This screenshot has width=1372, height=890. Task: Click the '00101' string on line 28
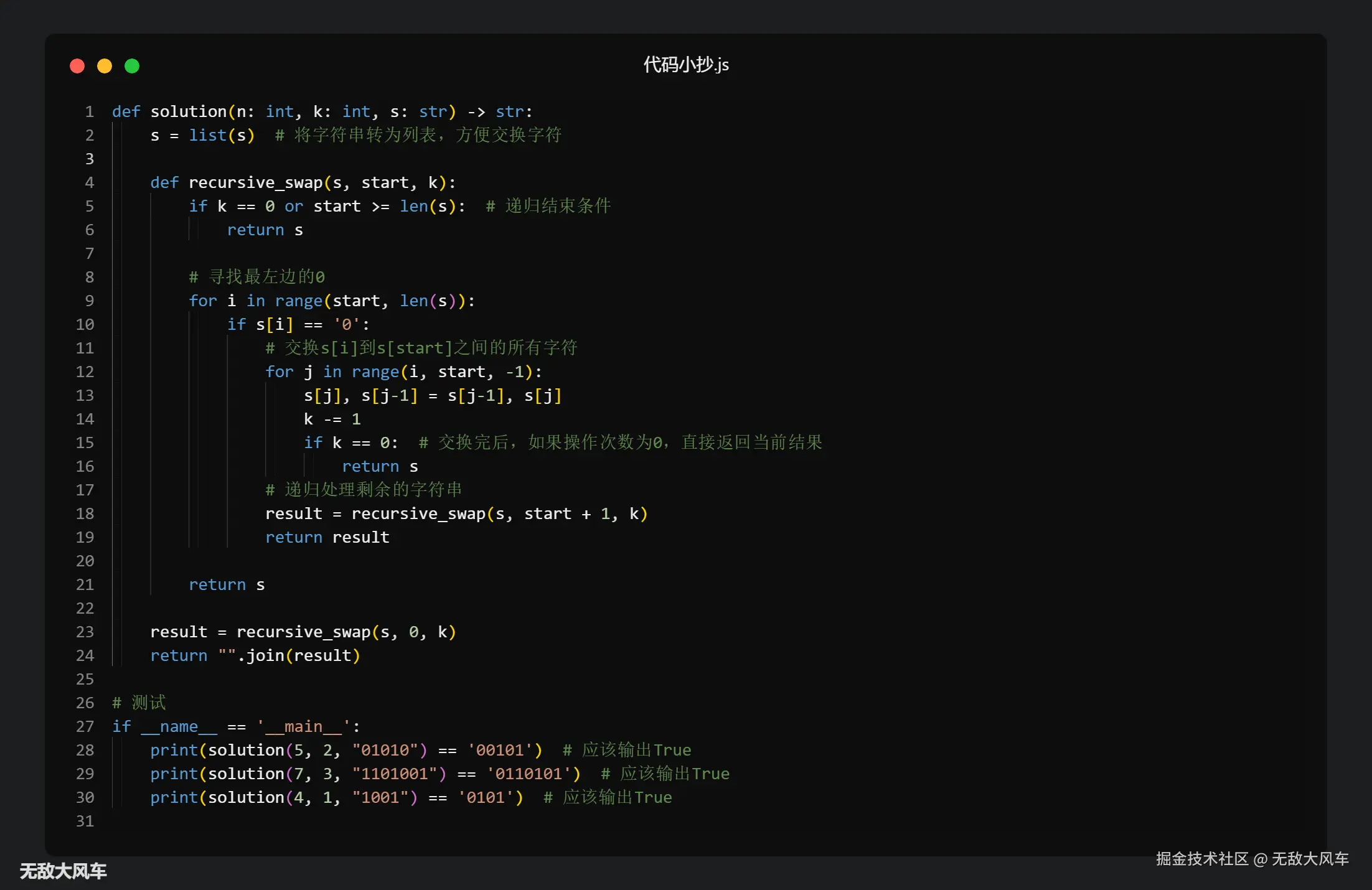(499, 751)
